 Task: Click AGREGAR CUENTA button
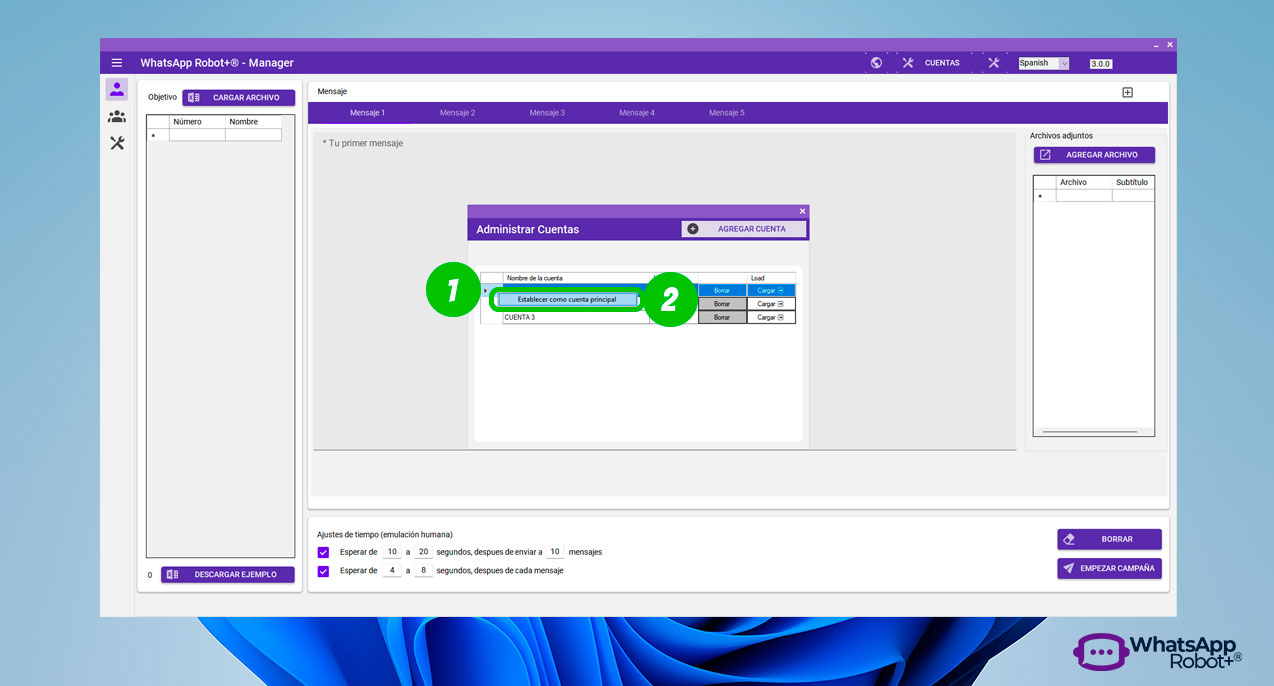coord(743,229)
